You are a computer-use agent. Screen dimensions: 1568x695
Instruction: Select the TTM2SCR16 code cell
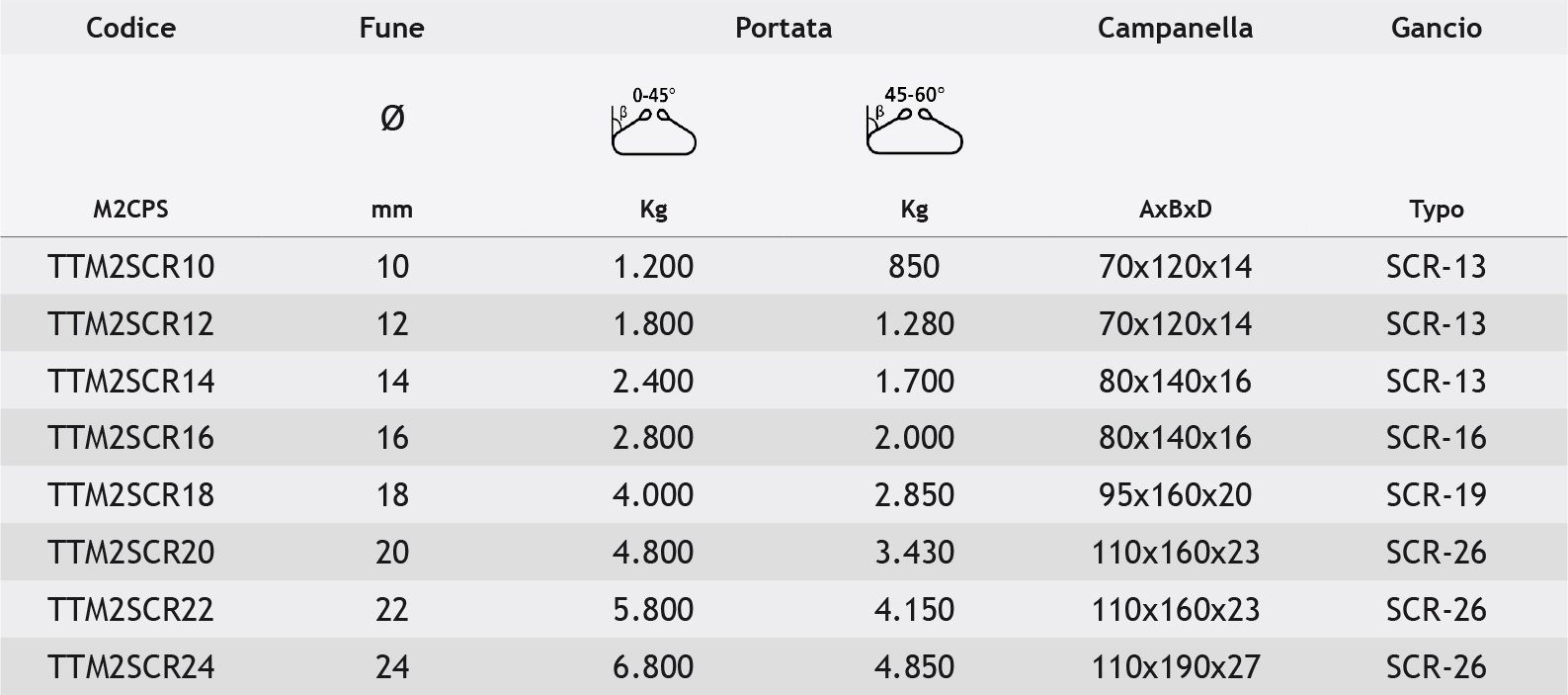click(130, 438)
